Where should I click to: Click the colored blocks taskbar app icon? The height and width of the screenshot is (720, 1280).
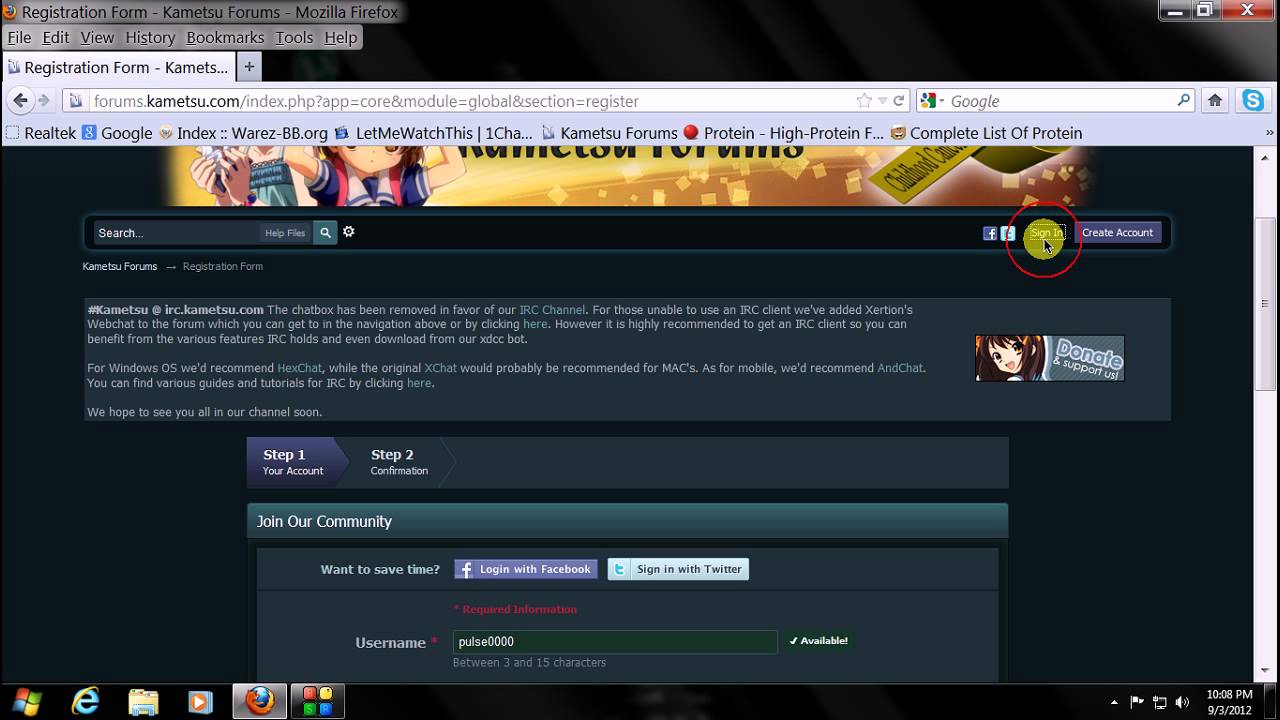317,702
